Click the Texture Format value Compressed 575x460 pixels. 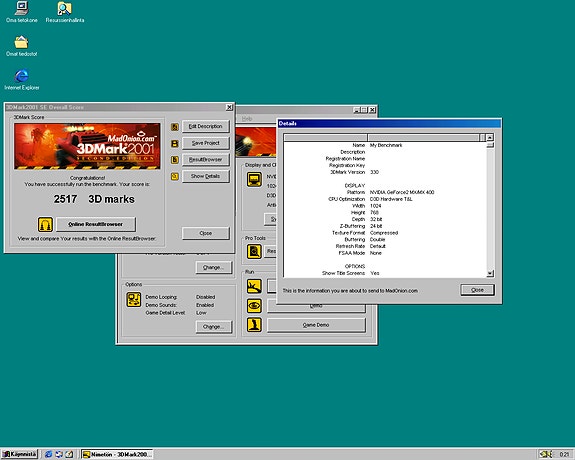(384, 233)
